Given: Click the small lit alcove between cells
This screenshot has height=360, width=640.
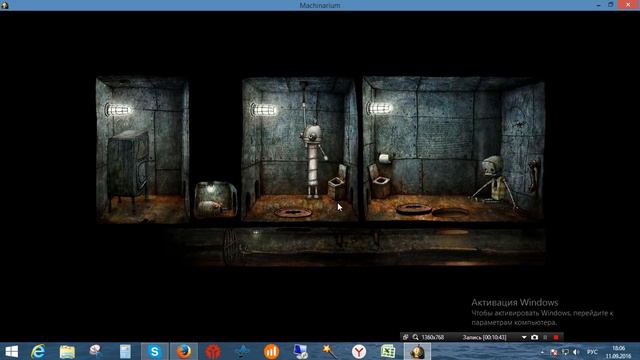Looking at the screenshot, I should (215, 199).
